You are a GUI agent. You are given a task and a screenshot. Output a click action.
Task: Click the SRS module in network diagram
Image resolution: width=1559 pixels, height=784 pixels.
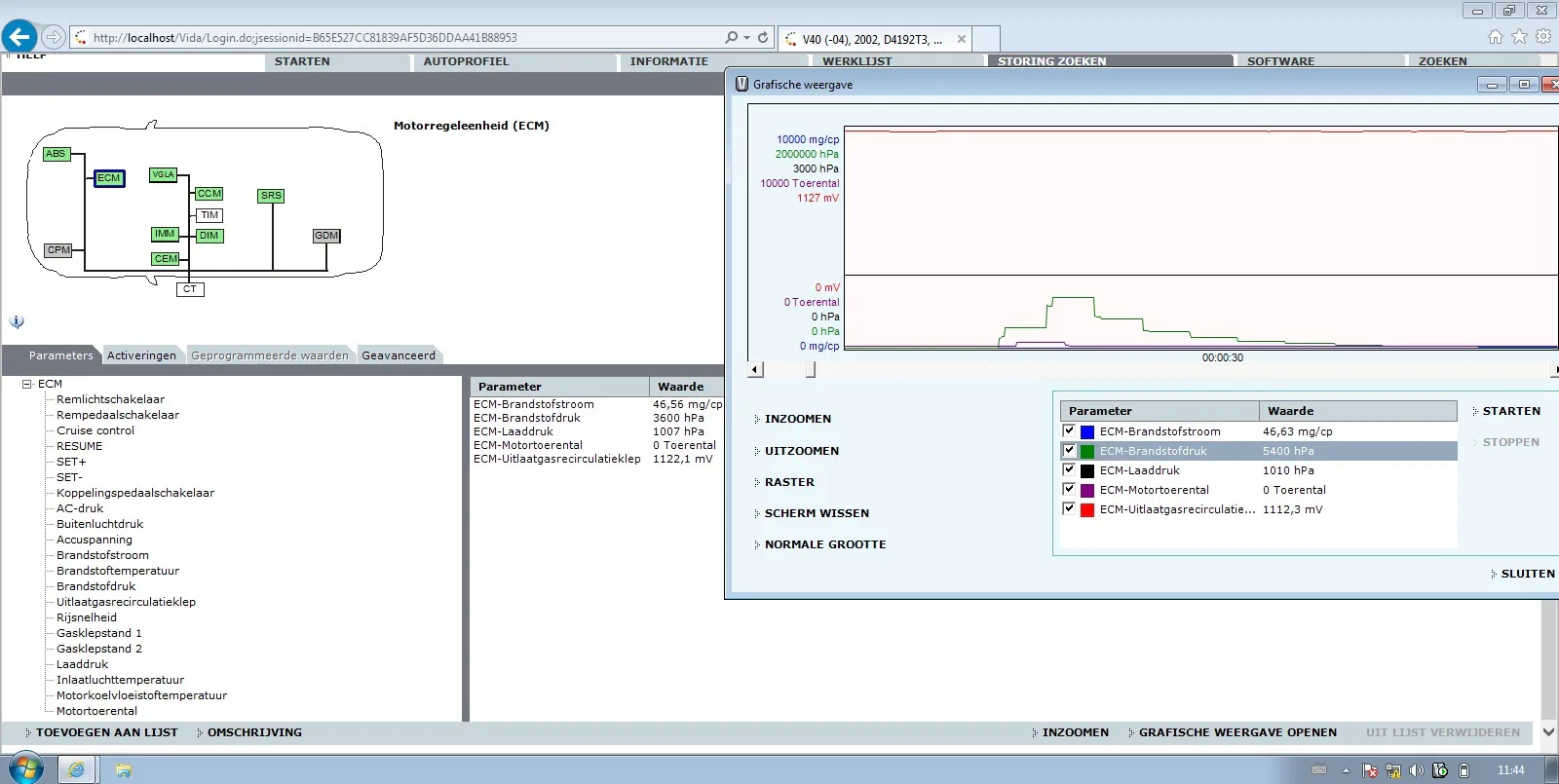[x=271, y=196]
